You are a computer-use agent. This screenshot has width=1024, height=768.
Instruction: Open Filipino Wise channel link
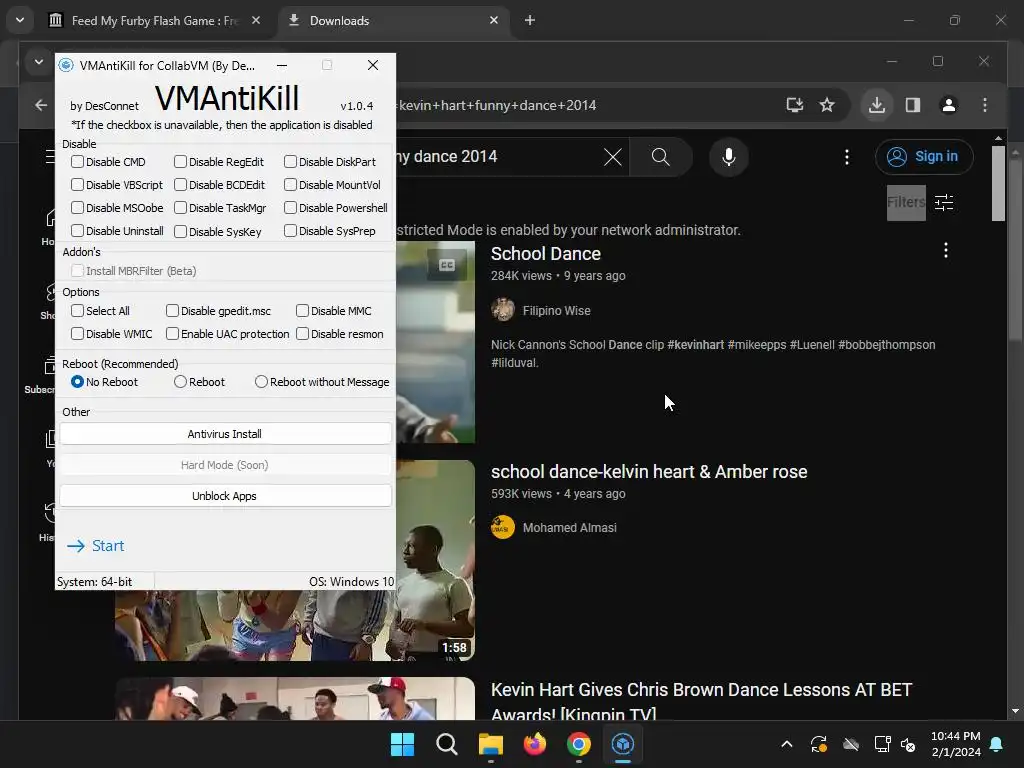pyautogui.click(x=556, y=311)
